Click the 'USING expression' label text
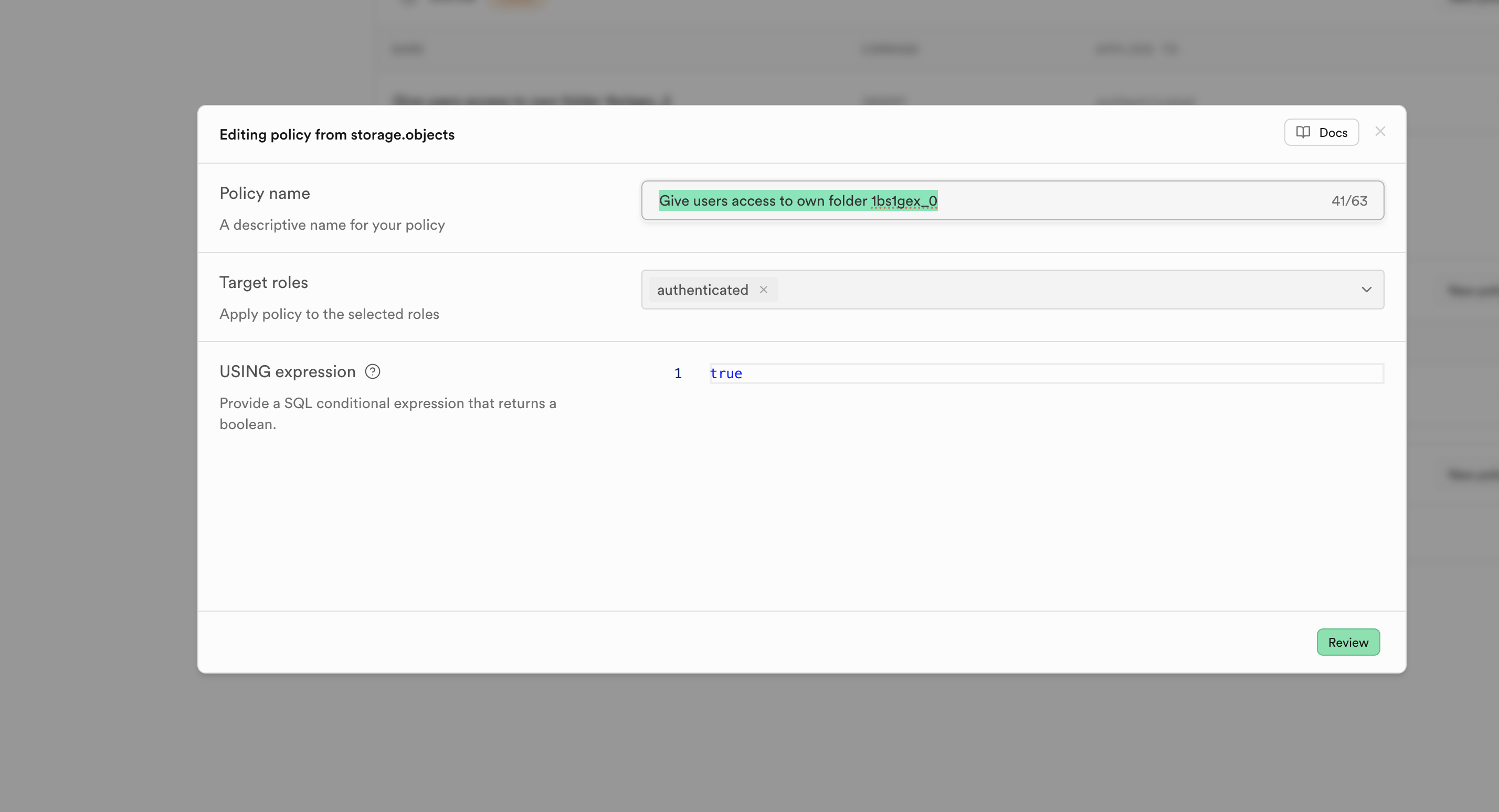Image resolution: width=1499 pixels, height=812 pixels. [x=288, y=372]
